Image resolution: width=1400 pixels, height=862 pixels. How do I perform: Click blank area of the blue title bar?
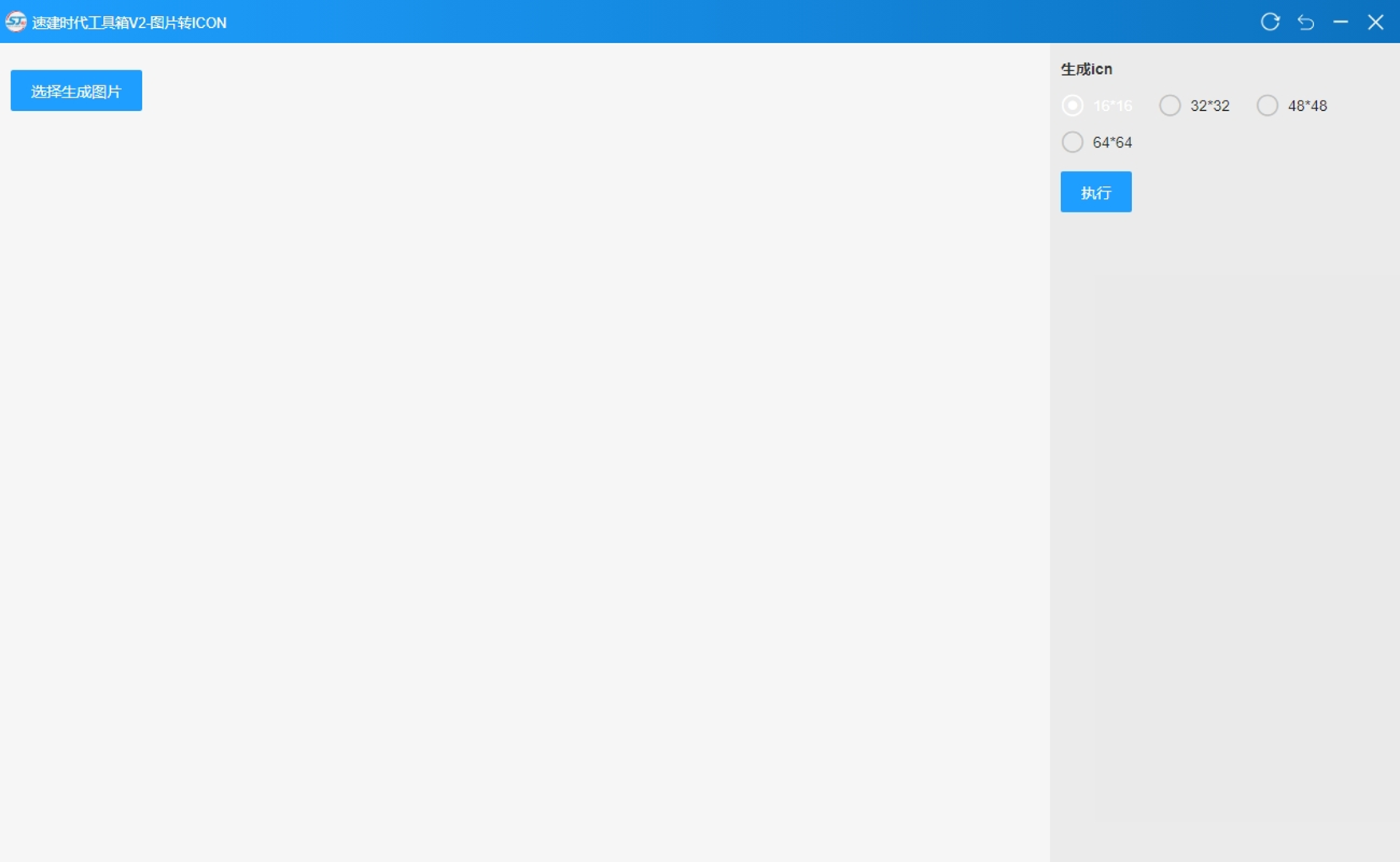718,22
